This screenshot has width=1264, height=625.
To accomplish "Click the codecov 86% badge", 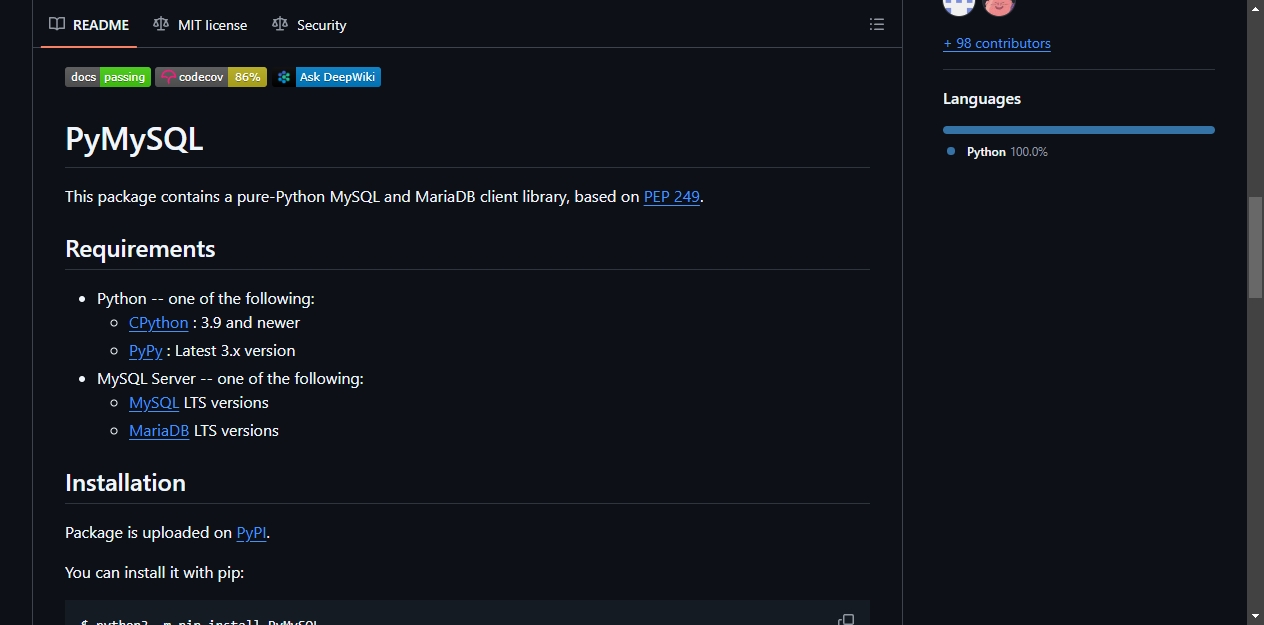I will coord(211,77).
